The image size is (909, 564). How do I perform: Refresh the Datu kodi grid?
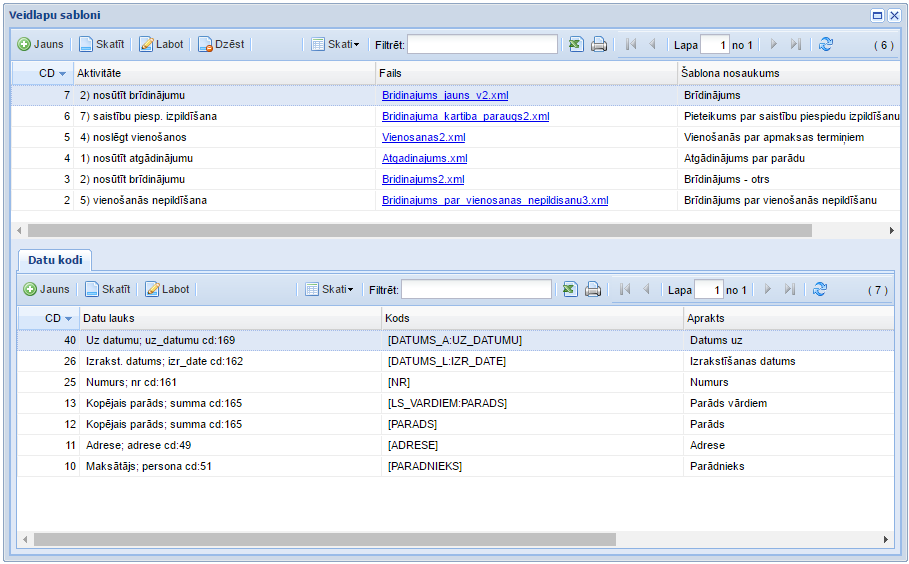(x=819, y=289)
